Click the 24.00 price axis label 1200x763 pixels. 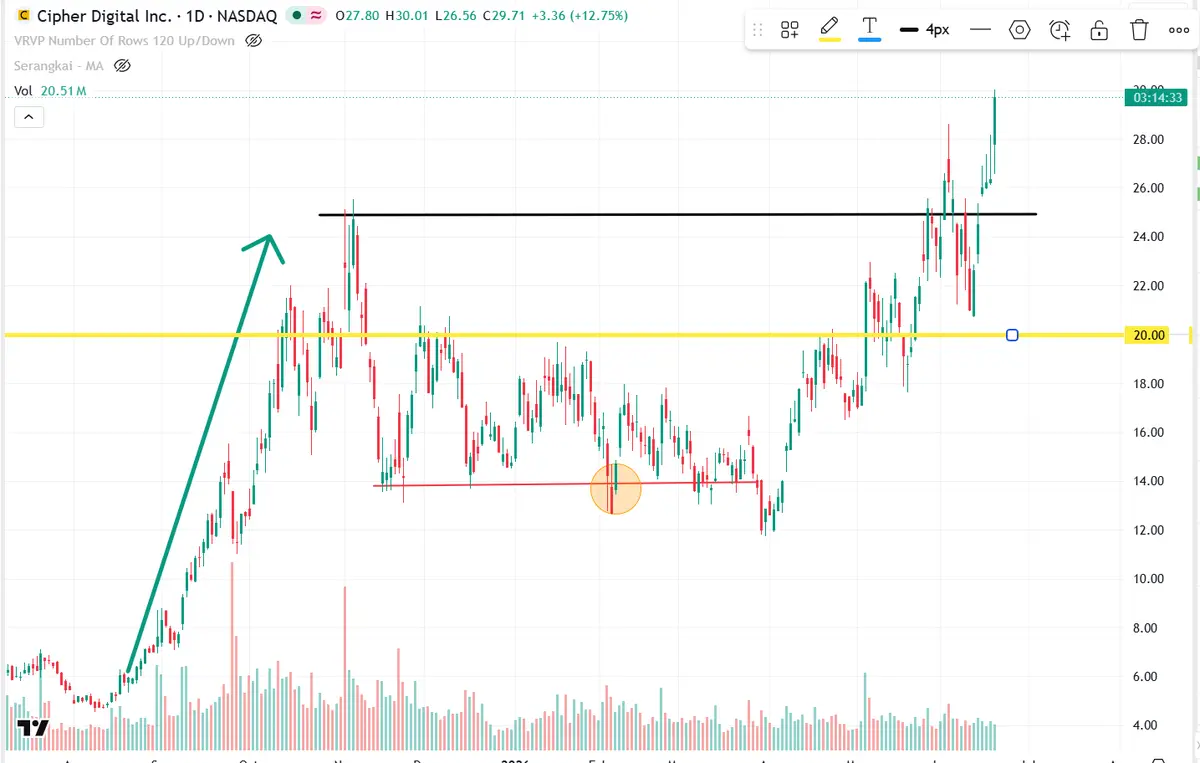(1149, 237)
